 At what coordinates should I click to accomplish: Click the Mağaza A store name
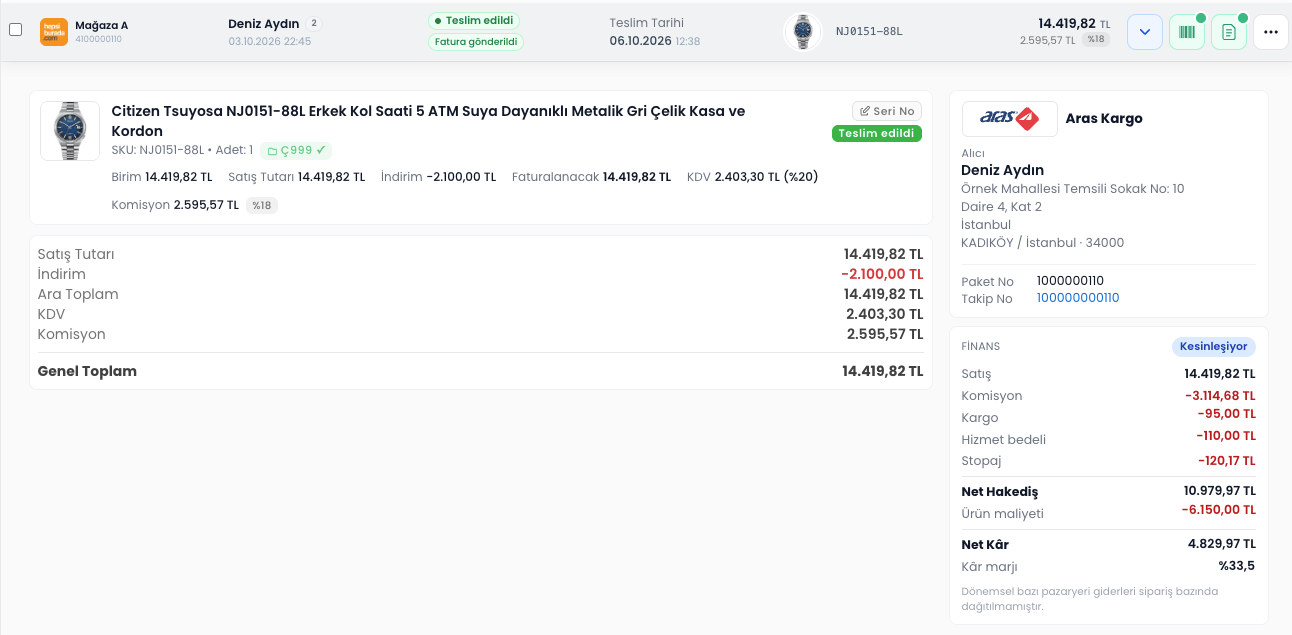[102, 25]
